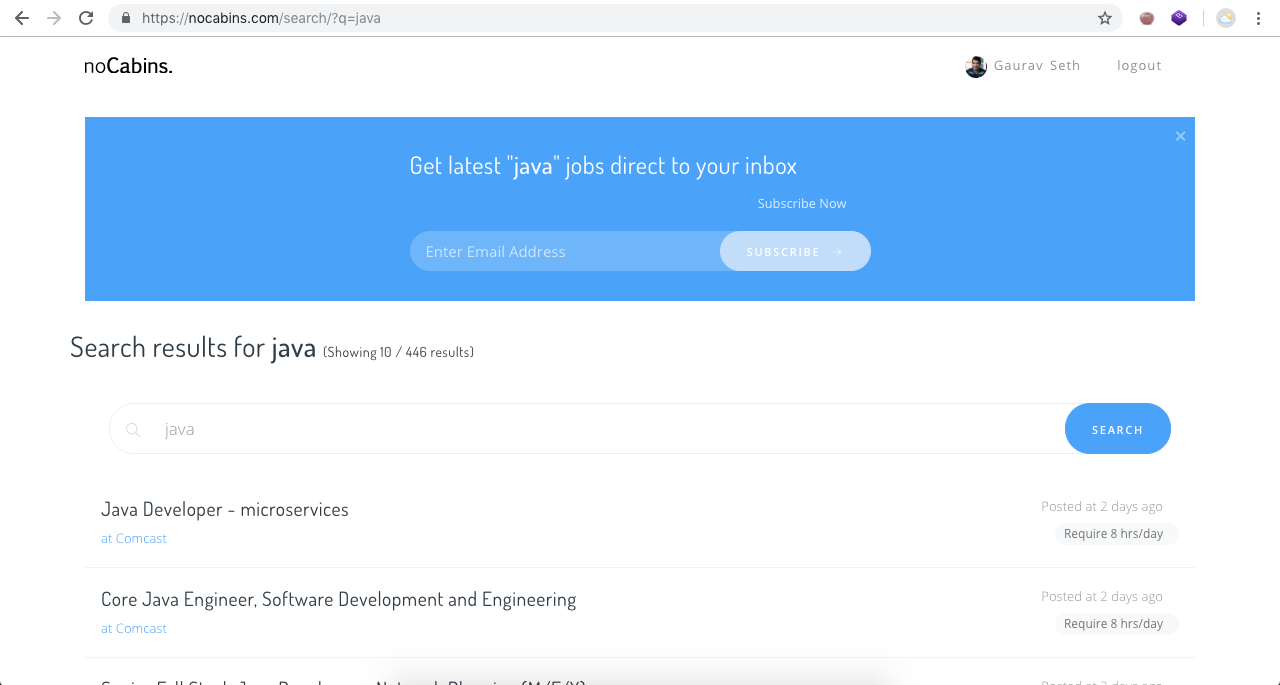Close the blue subscribe banner

[1180, 136]
